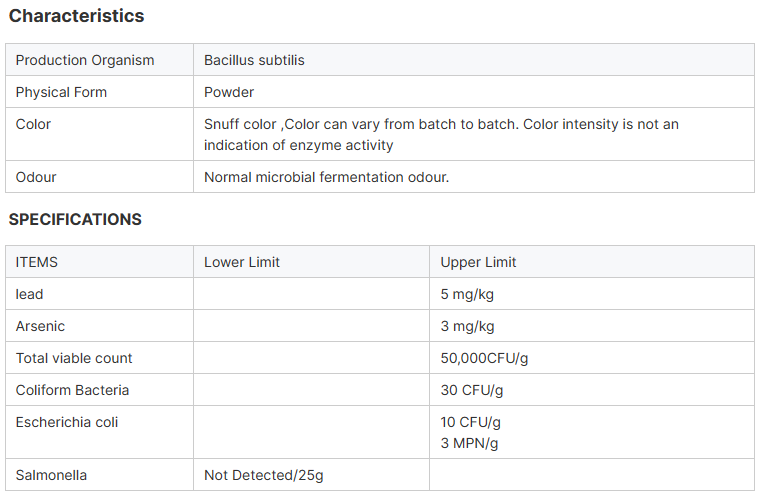This screenshot has width=761, height=496.
Task: Click the lead row label
Action: (30, 294)
